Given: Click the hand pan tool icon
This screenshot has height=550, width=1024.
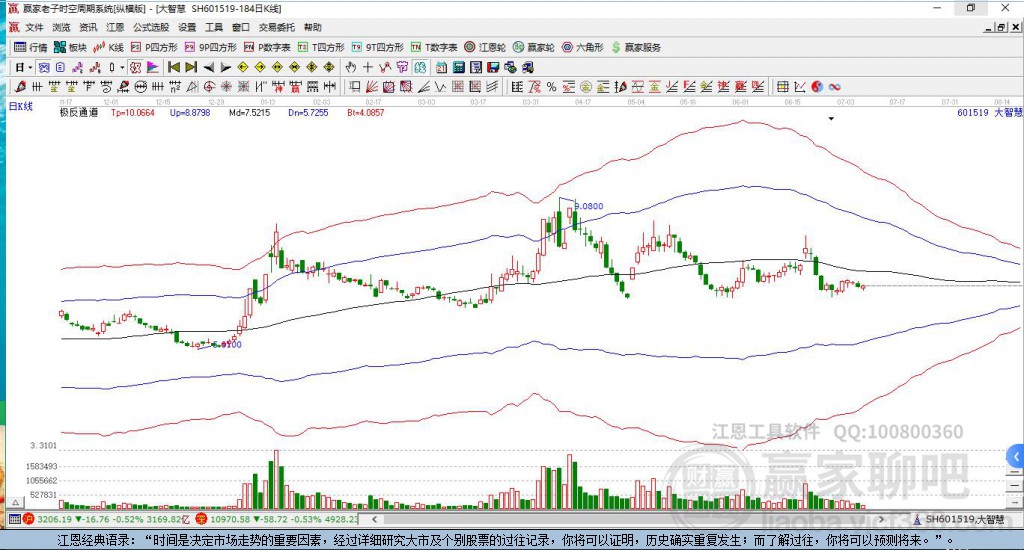Looking at the screenshot, I should pyautogui.click(x=351, y=67).
